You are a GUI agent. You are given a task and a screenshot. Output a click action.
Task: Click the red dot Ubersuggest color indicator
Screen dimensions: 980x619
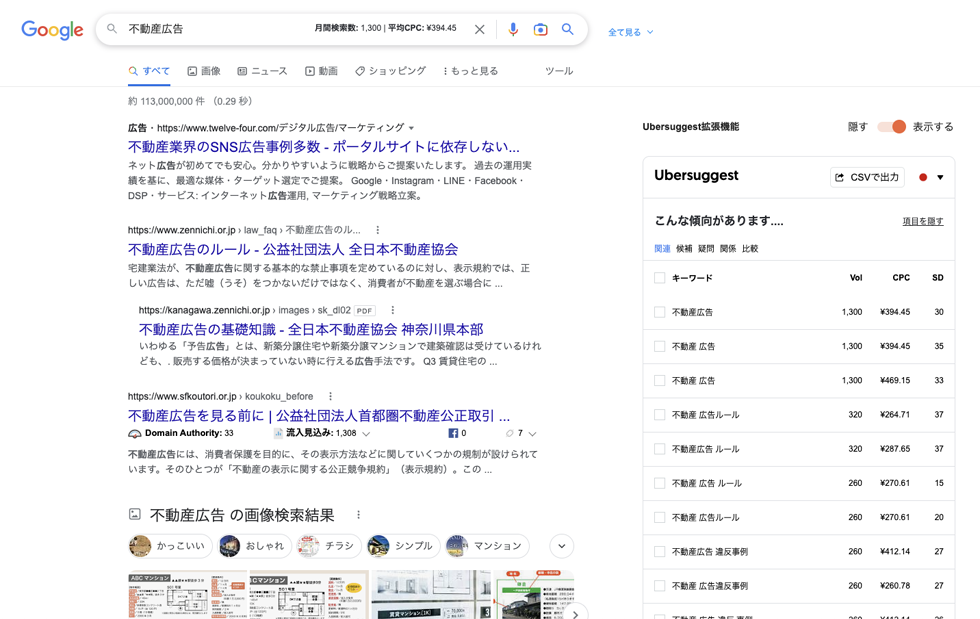pos(923,177)
